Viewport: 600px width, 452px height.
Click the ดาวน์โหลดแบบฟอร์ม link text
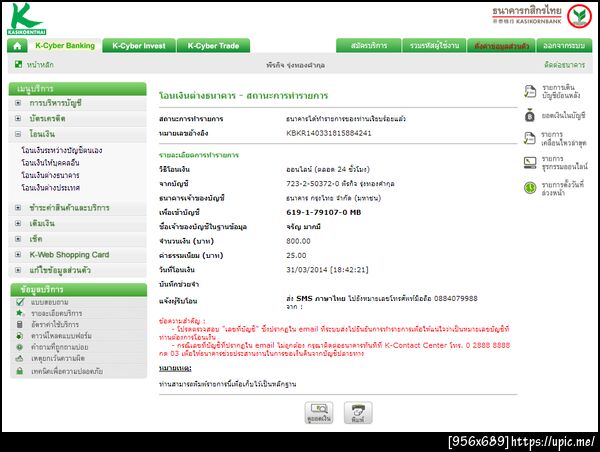point(61,336)
